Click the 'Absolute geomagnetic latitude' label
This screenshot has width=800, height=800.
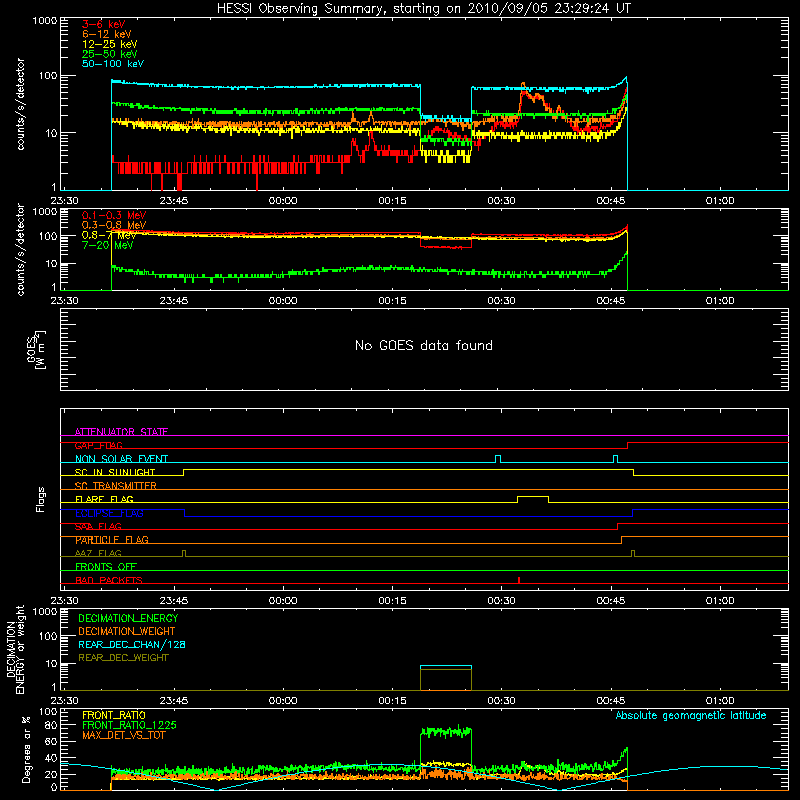click(x=691, y=715)
